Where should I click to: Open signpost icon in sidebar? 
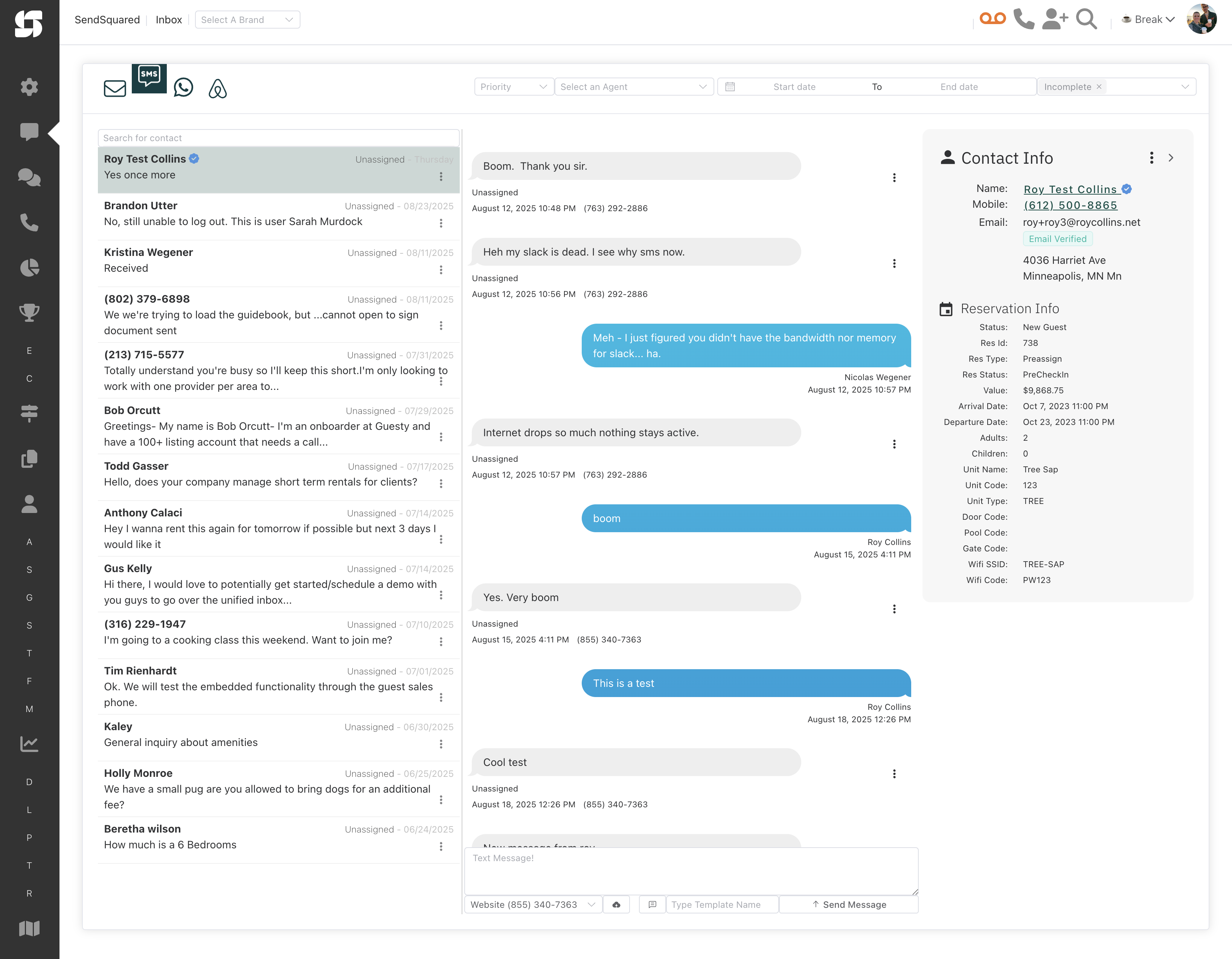click(29, 413)
